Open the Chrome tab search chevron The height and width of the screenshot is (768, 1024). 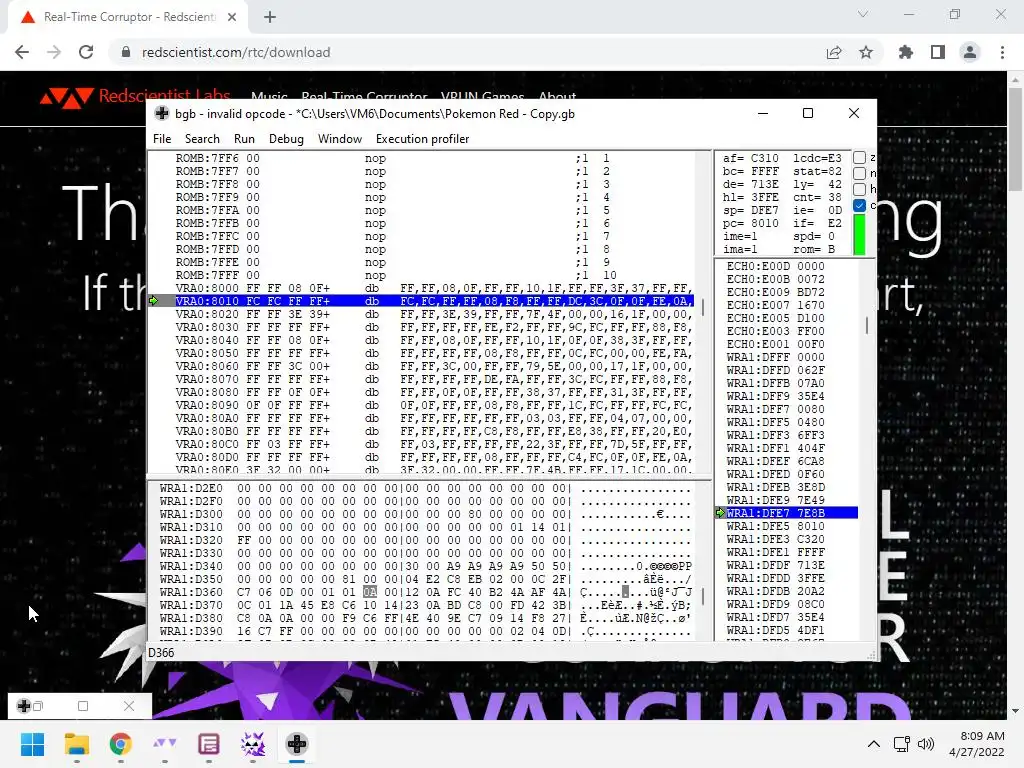click(x=863, y=14)
